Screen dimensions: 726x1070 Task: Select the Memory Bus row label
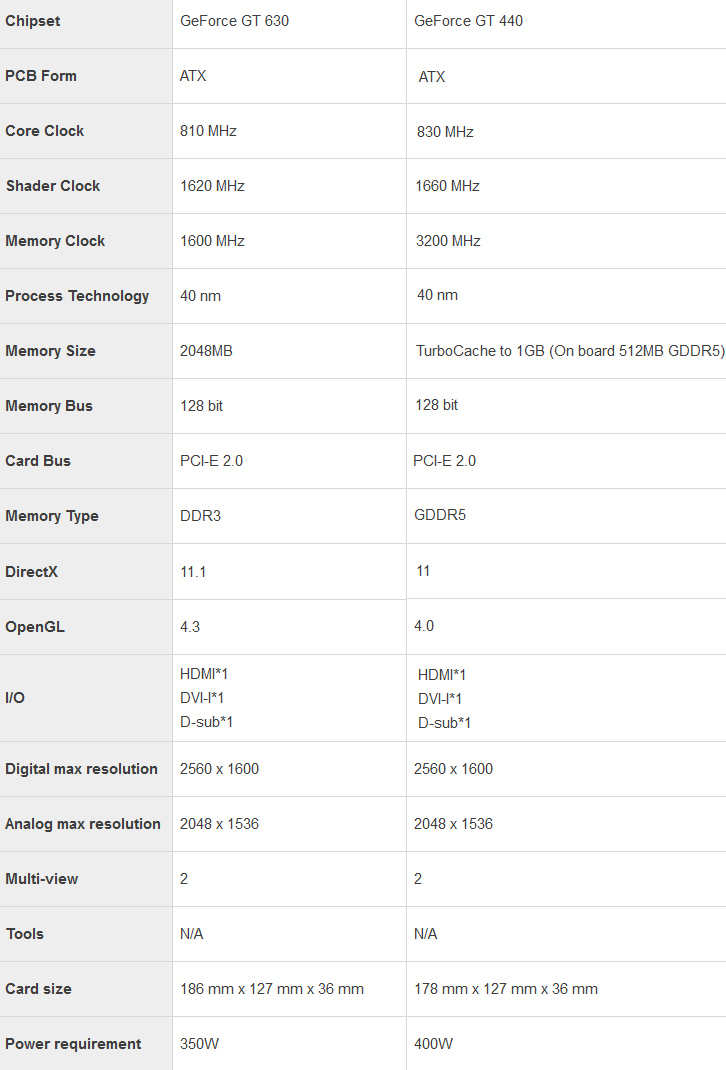tap(49, 406)
